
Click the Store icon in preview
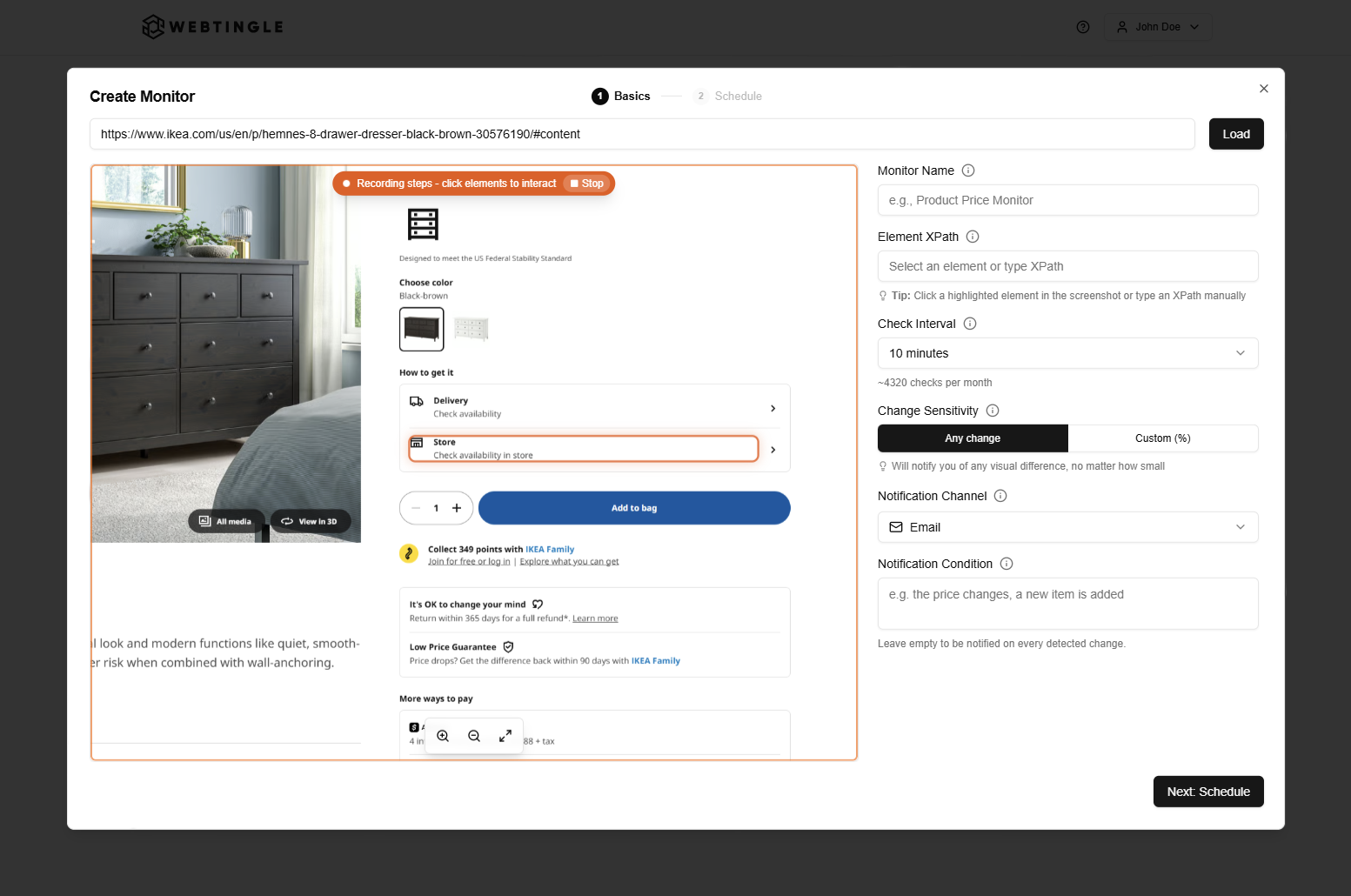[417, 443]
